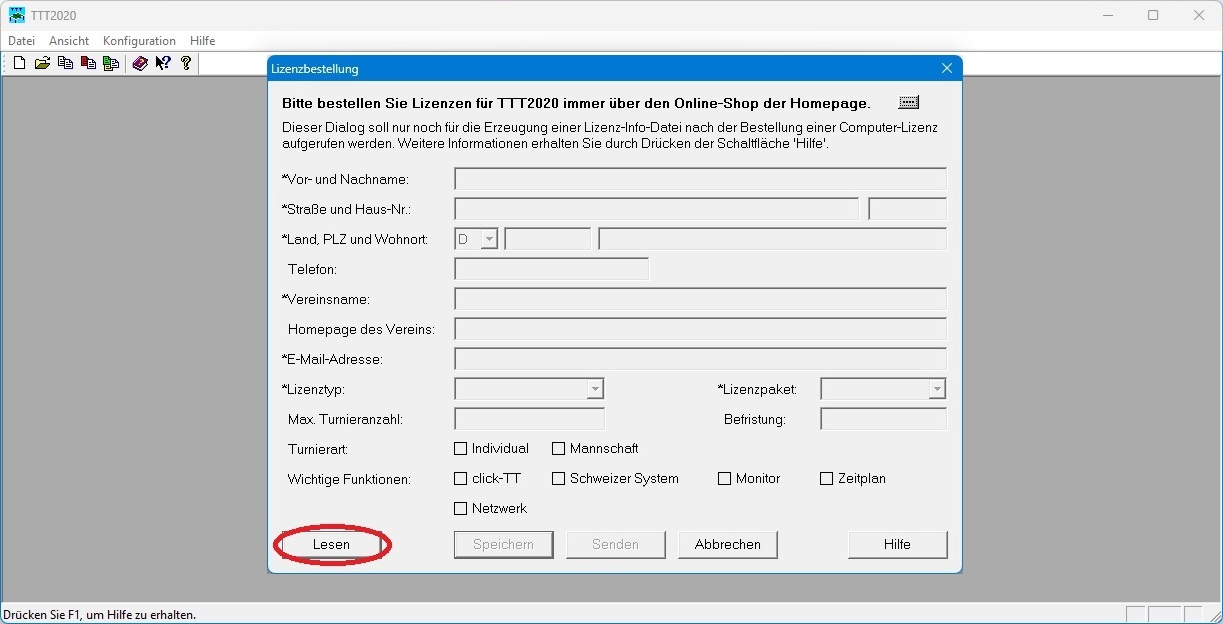This screenshot has height=624, width=1223.
Task: Open the Hilfe menu in menu bar
Action: pos(203,41)
